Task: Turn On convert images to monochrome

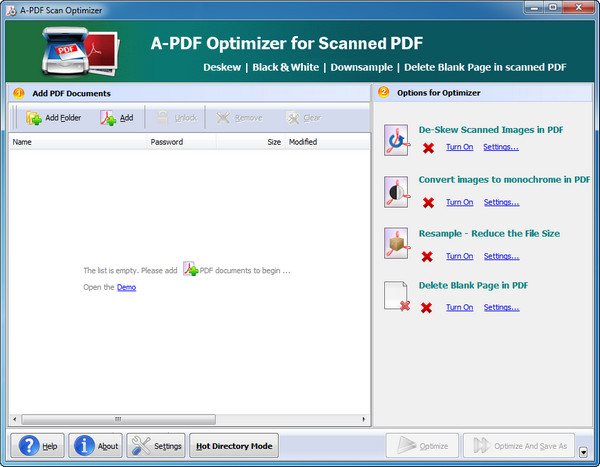Action: [459, 202]
